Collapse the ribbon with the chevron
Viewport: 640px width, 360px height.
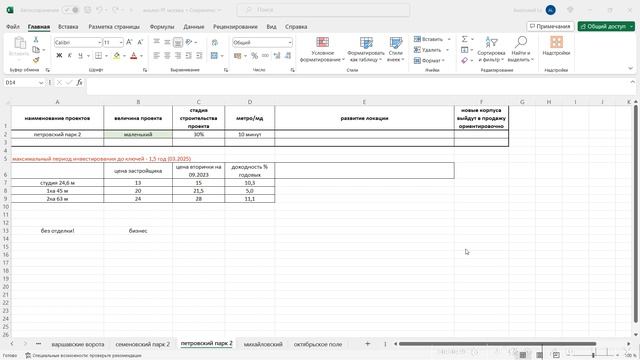[630, 69]
